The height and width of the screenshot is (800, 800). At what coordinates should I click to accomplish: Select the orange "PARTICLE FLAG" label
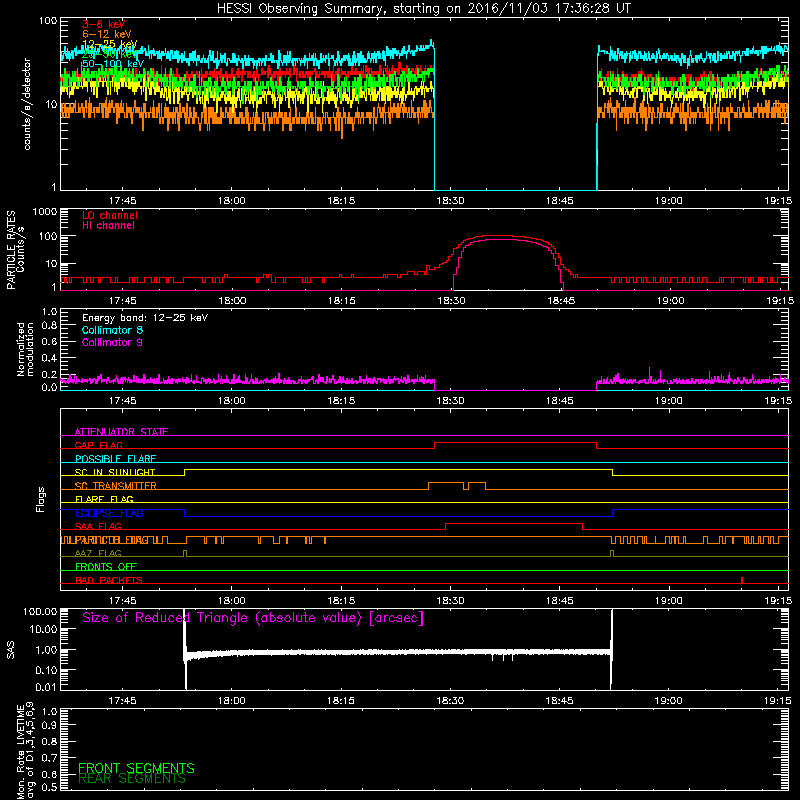pos(111,540)
